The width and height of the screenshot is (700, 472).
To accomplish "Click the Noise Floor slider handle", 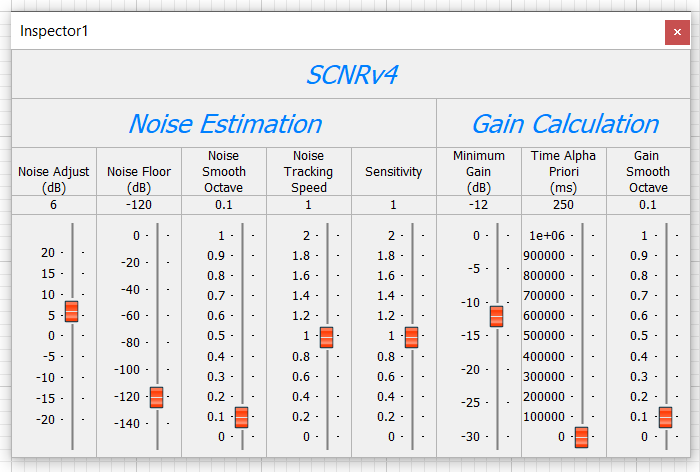I will [x=156, y=397].
